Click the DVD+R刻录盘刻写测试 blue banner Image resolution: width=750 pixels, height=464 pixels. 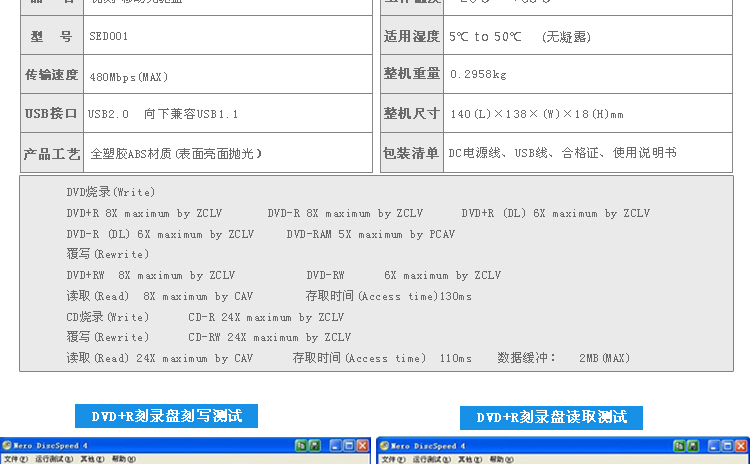[x=166, y=416]
